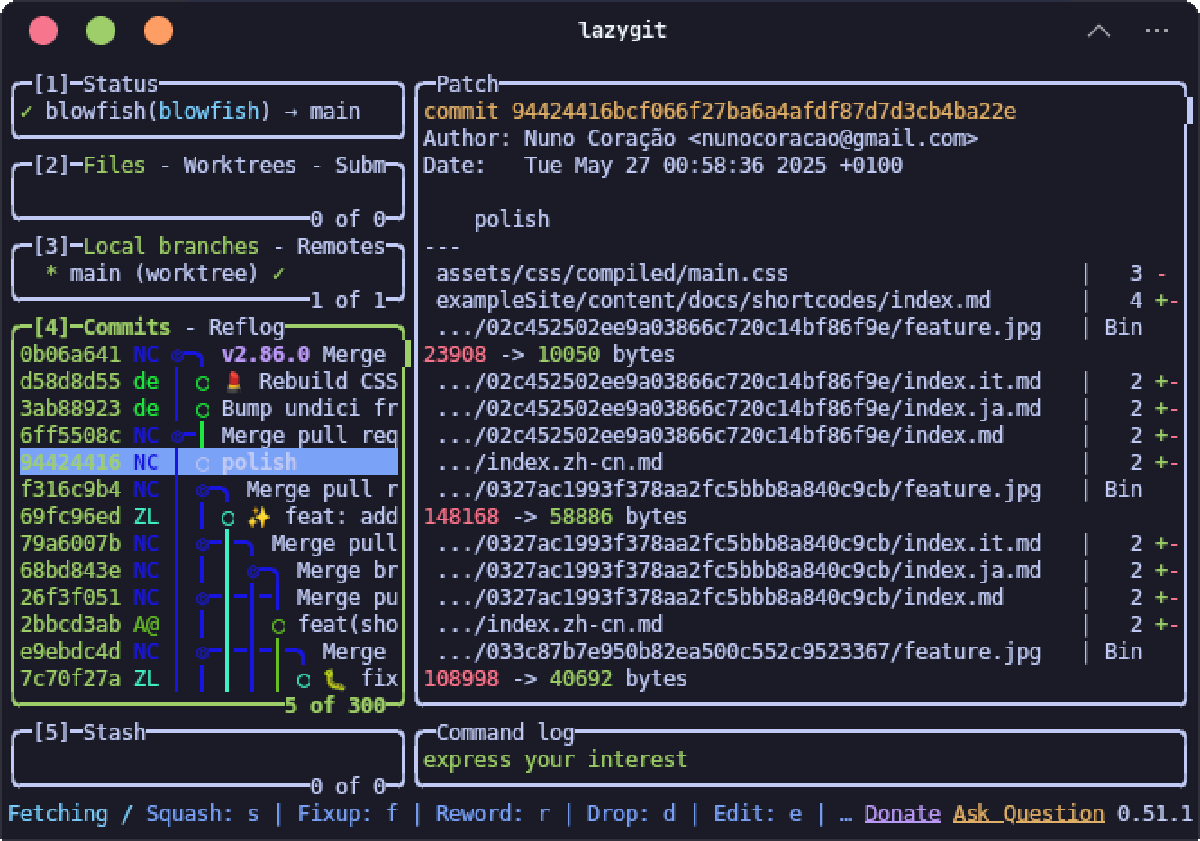Switch to the Reflog tab

246,328
